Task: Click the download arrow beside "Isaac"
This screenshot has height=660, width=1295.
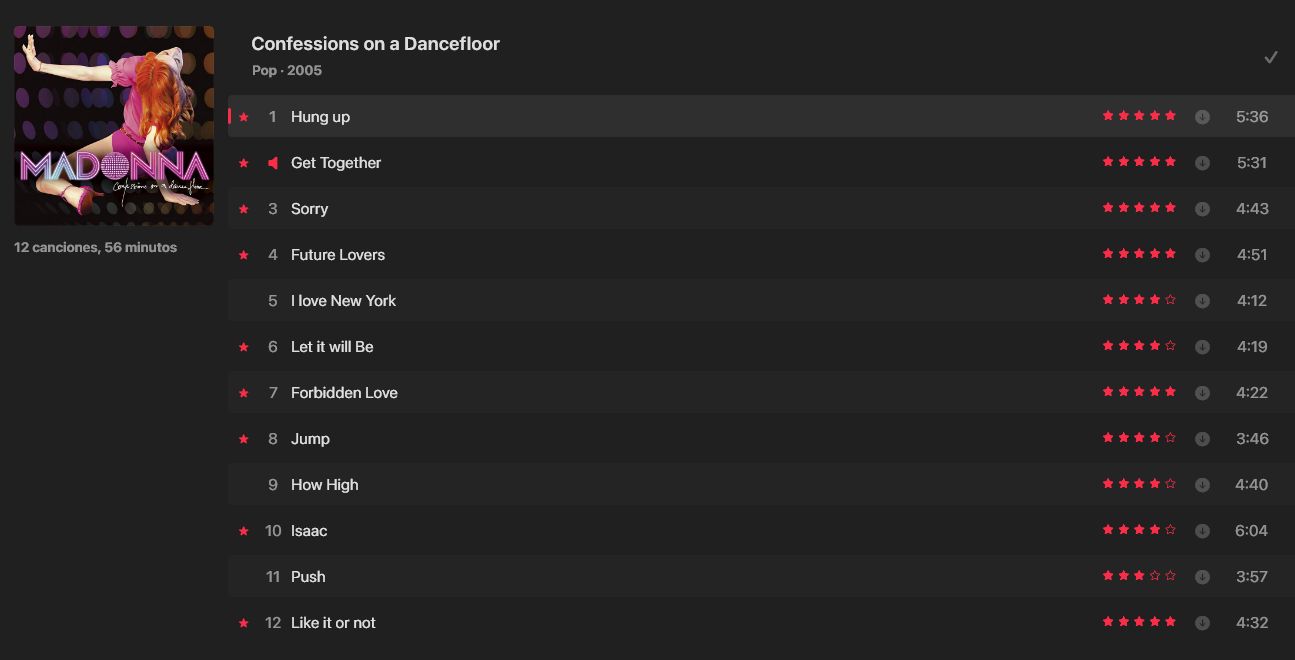Action: tap(1202, 531)
